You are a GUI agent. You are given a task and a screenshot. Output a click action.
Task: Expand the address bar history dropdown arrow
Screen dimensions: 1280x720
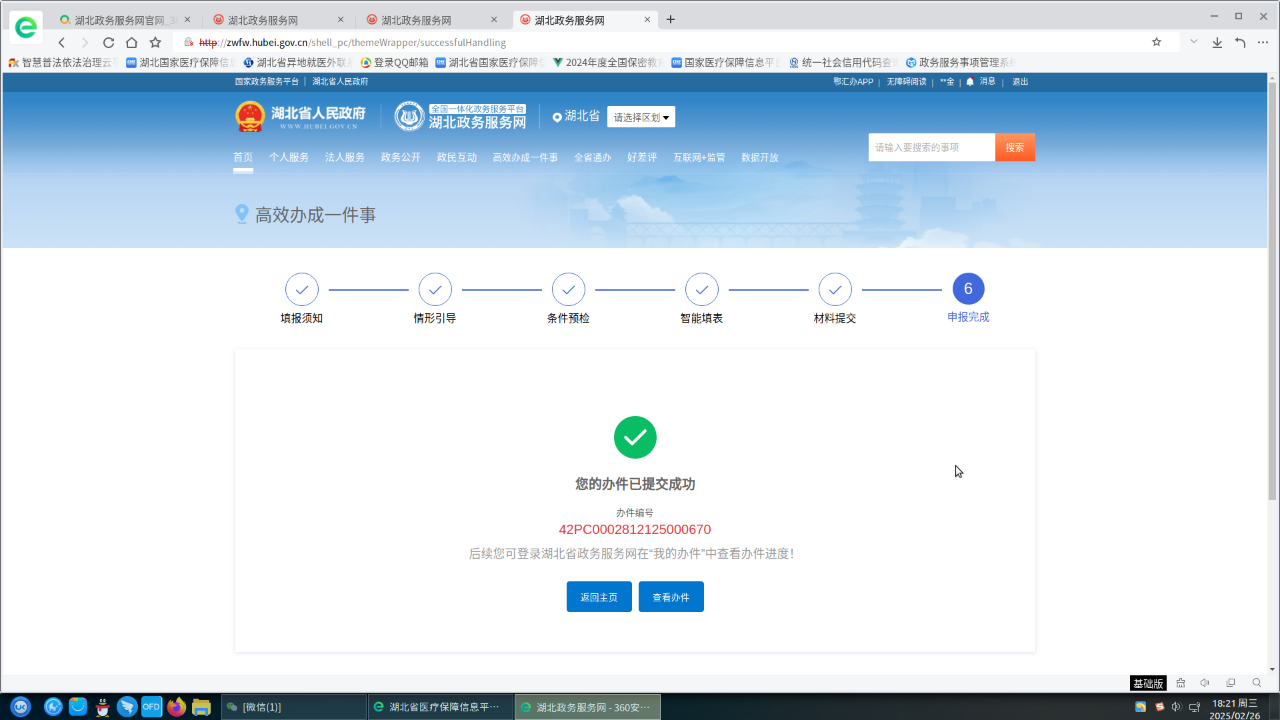pos(1193,42)
